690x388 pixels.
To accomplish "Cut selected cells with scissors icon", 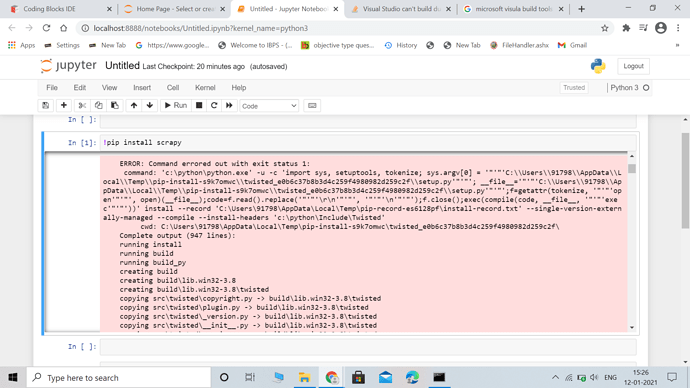I will coord(82,106).
